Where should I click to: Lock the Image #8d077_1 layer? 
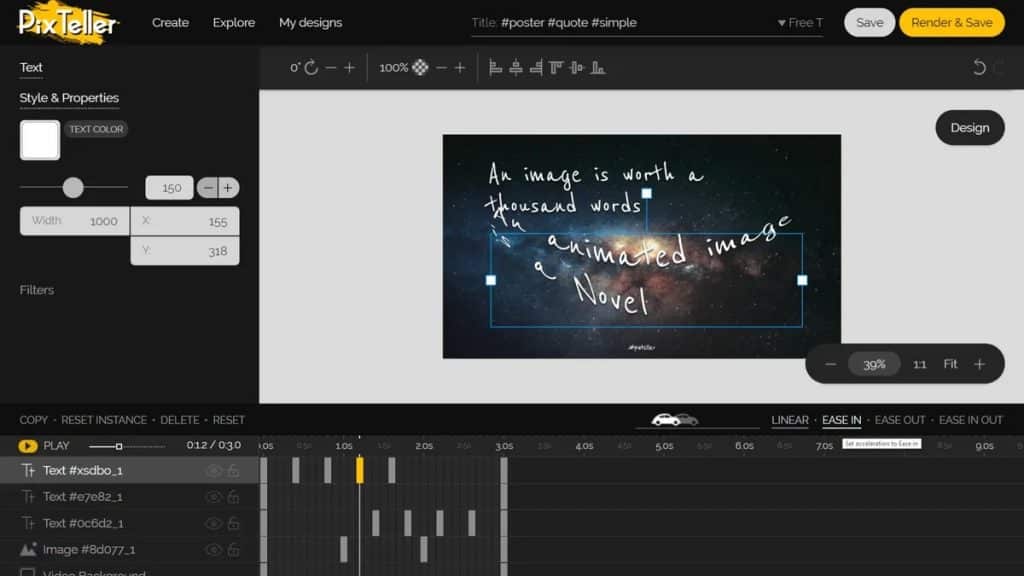coord(233,549)
